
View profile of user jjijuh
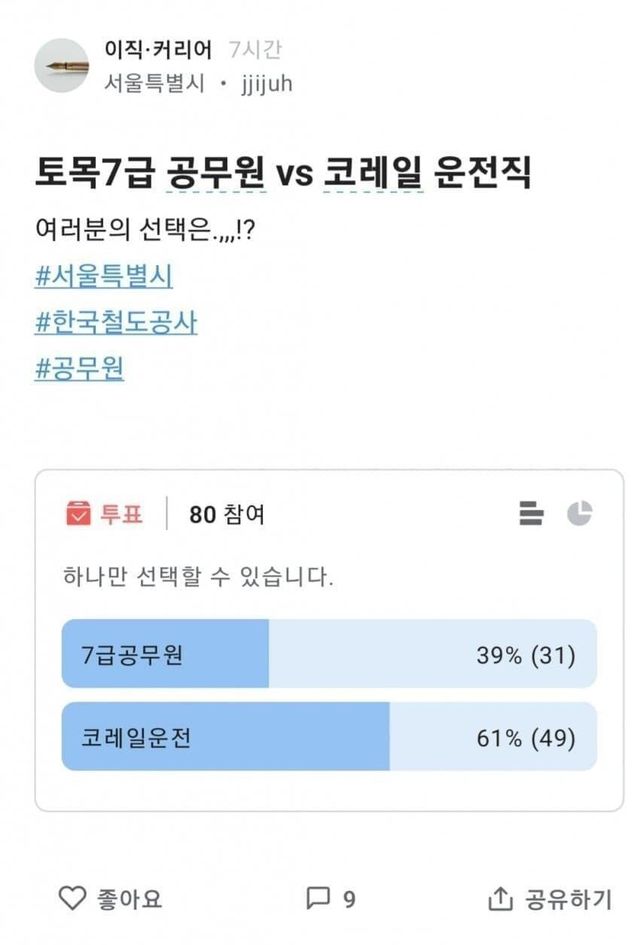click(266, 84)
